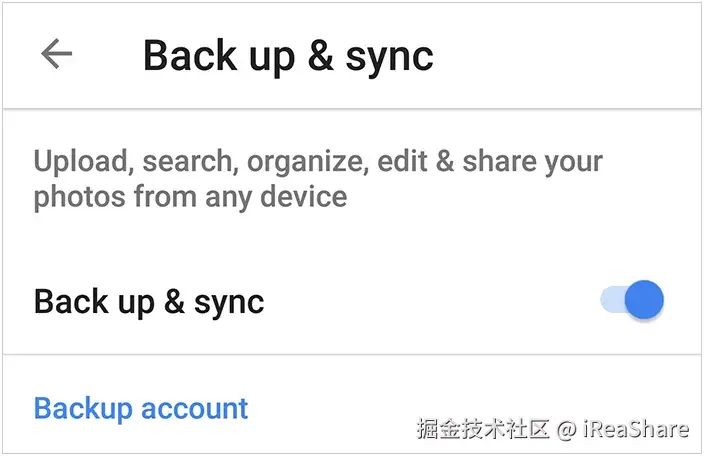This screenshot has width=704, height=456.
Task: Click the 'Upload, search, organize' text line
Action: (x=318, y=161)
